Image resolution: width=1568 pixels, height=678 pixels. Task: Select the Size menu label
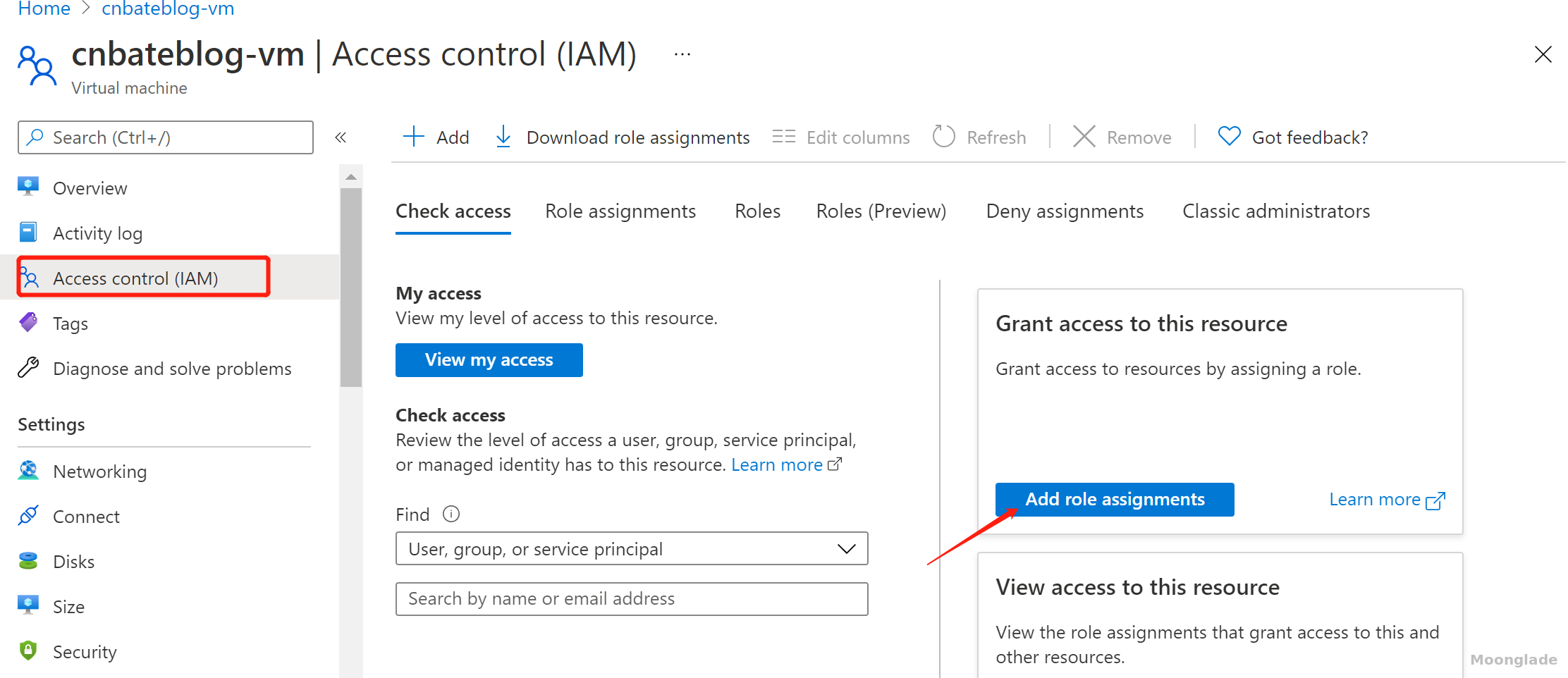pyautogui.click(x=68, y=607)
